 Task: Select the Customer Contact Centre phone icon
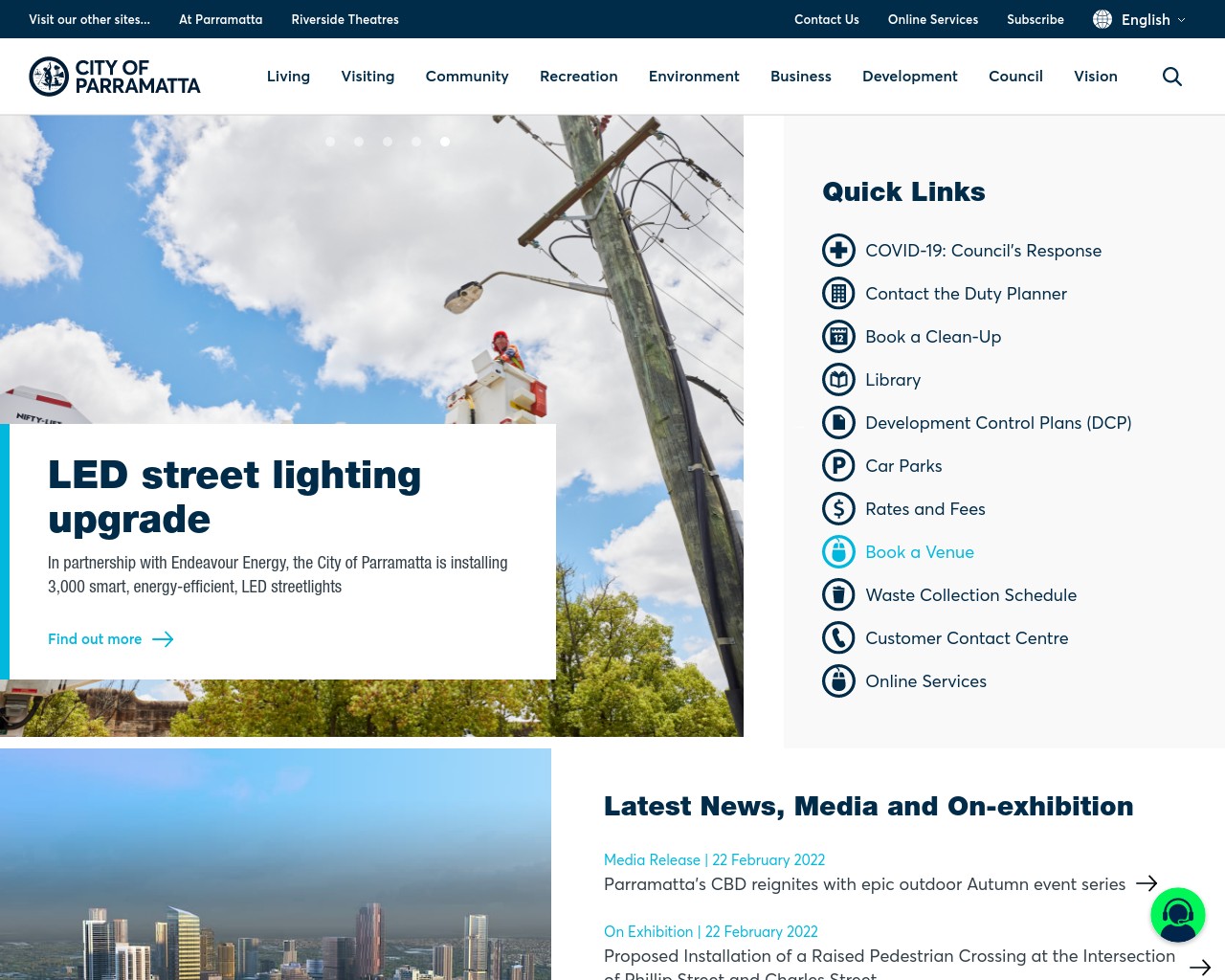[838, 637]
